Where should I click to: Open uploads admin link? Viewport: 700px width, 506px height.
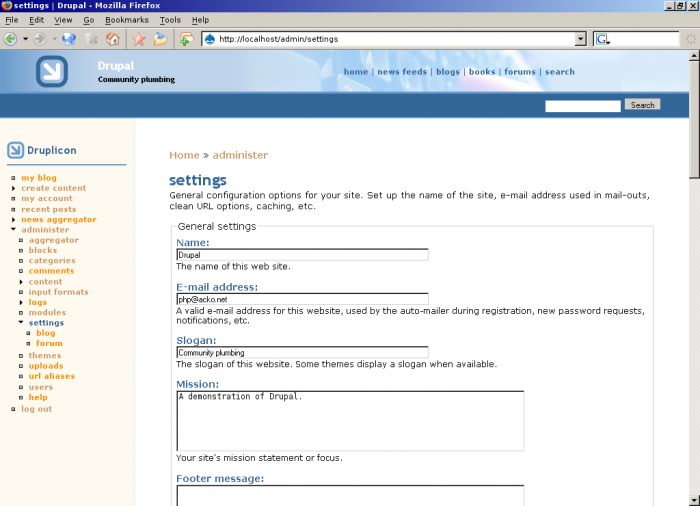[x=46, y=366]
